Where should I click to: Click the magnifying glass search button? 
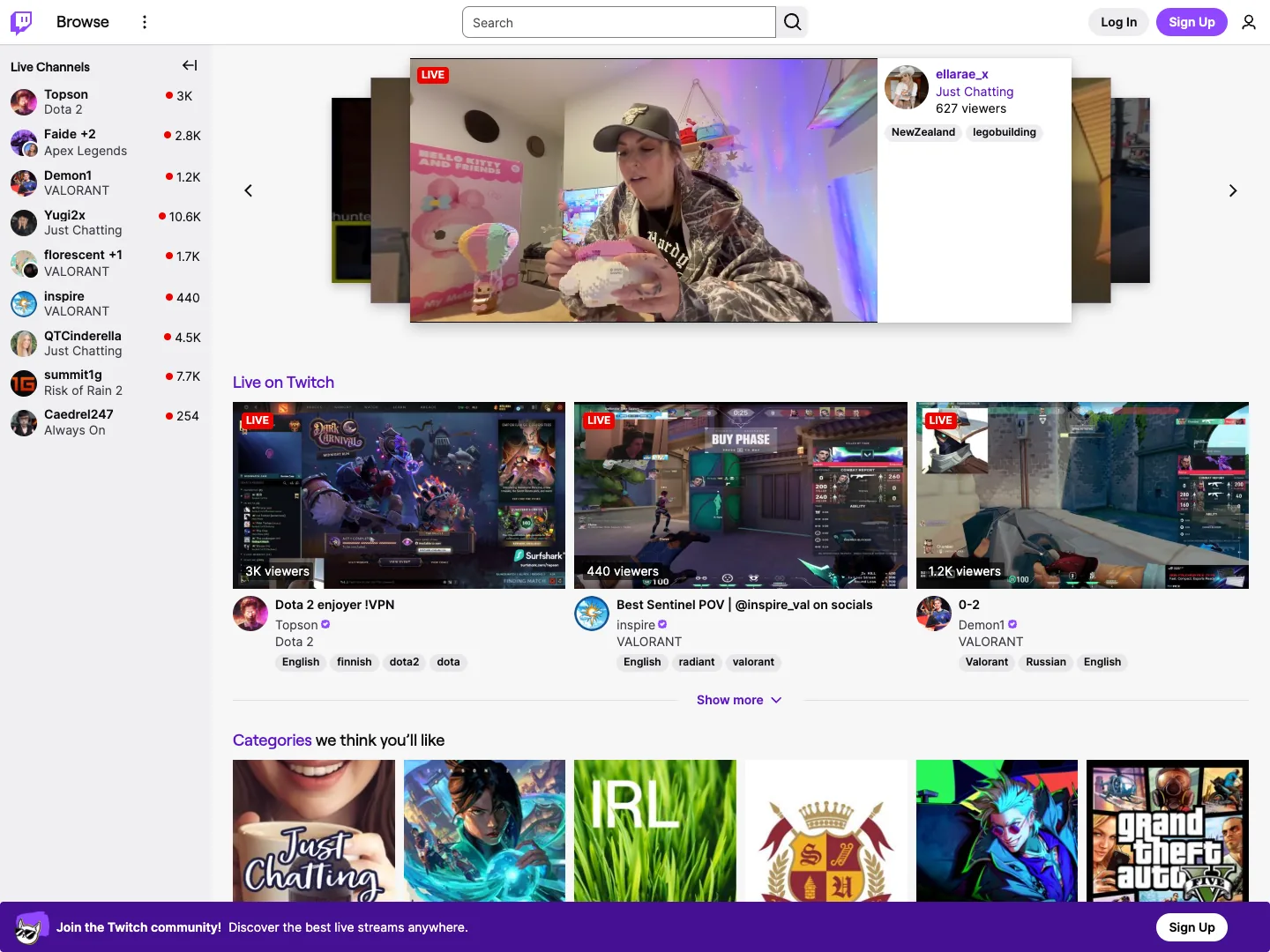pos(793,22)
